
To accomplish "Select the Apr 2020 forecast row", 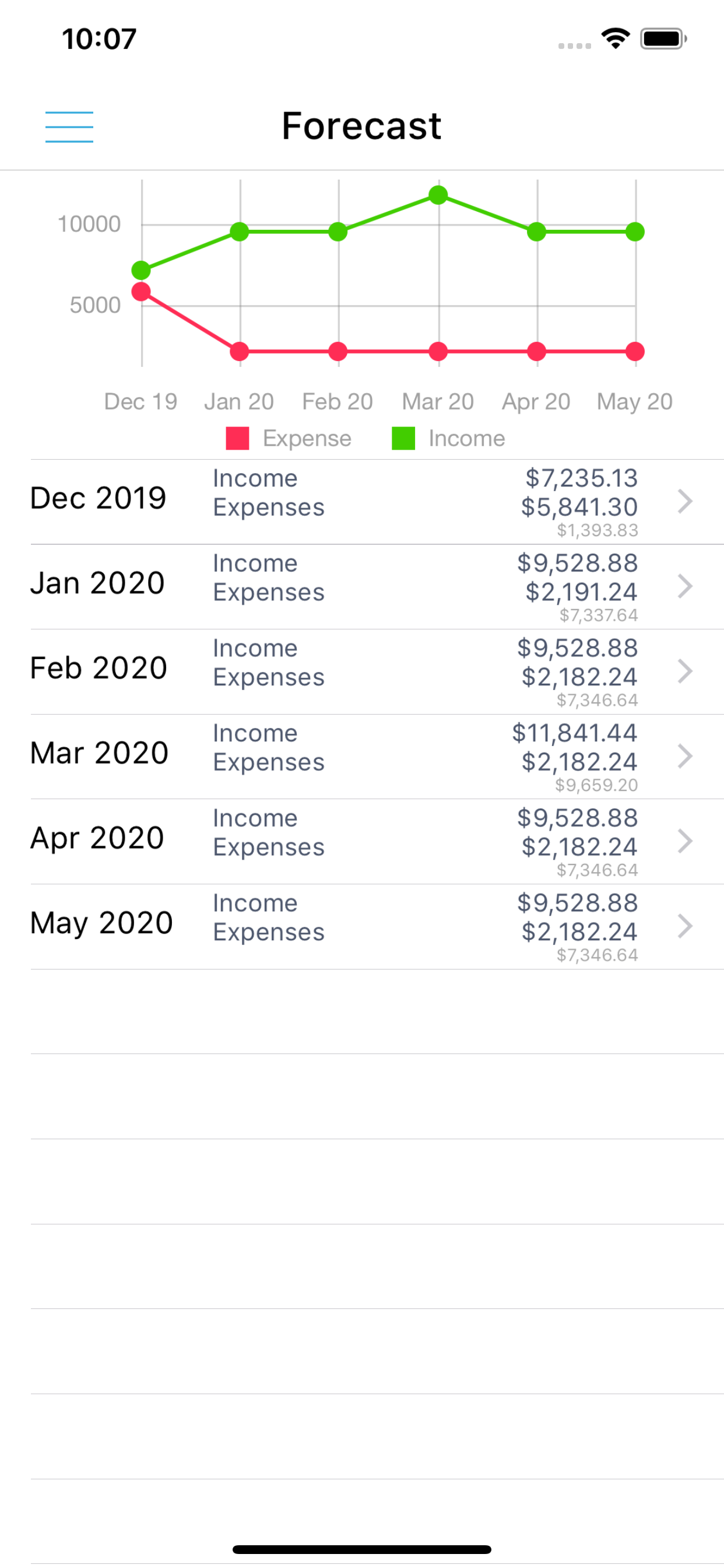I will click(x=362, y=841).
